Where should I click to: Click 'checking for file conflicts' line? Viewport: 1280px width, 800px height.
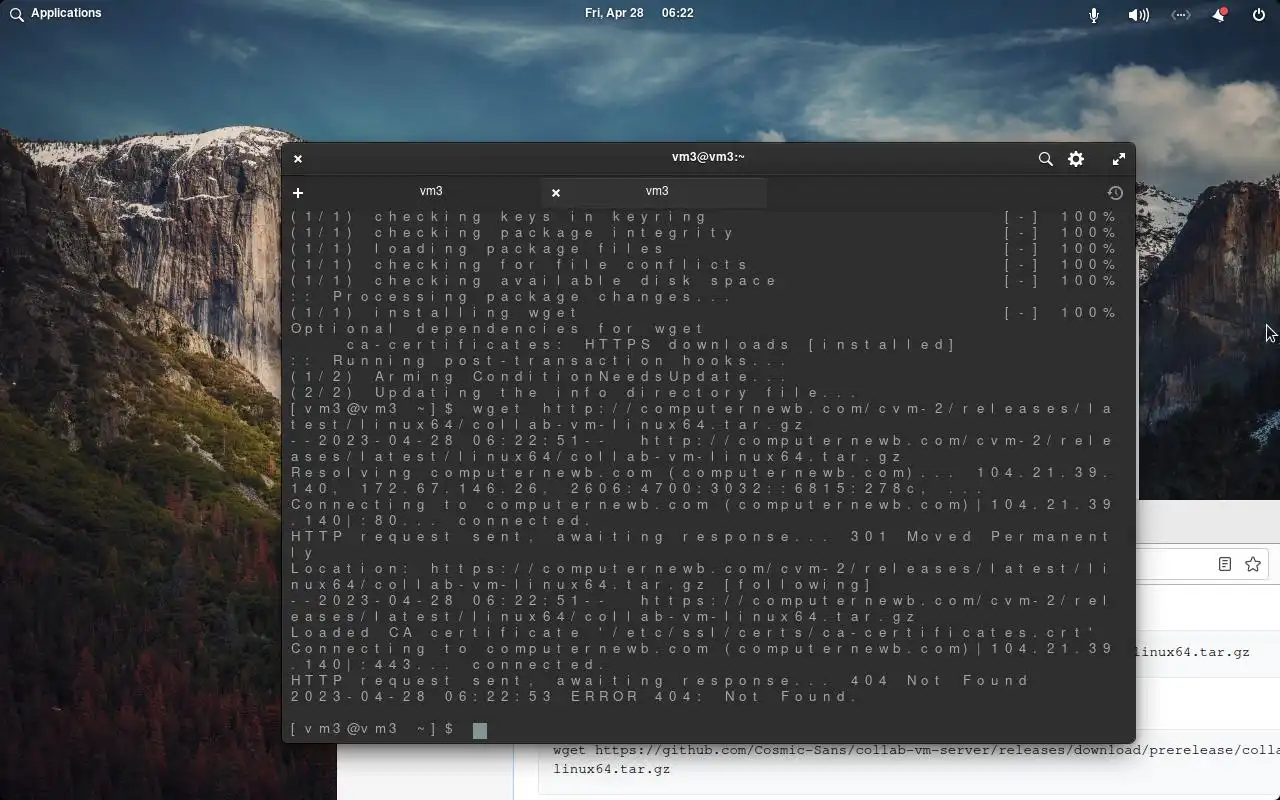tap(520, 265)
